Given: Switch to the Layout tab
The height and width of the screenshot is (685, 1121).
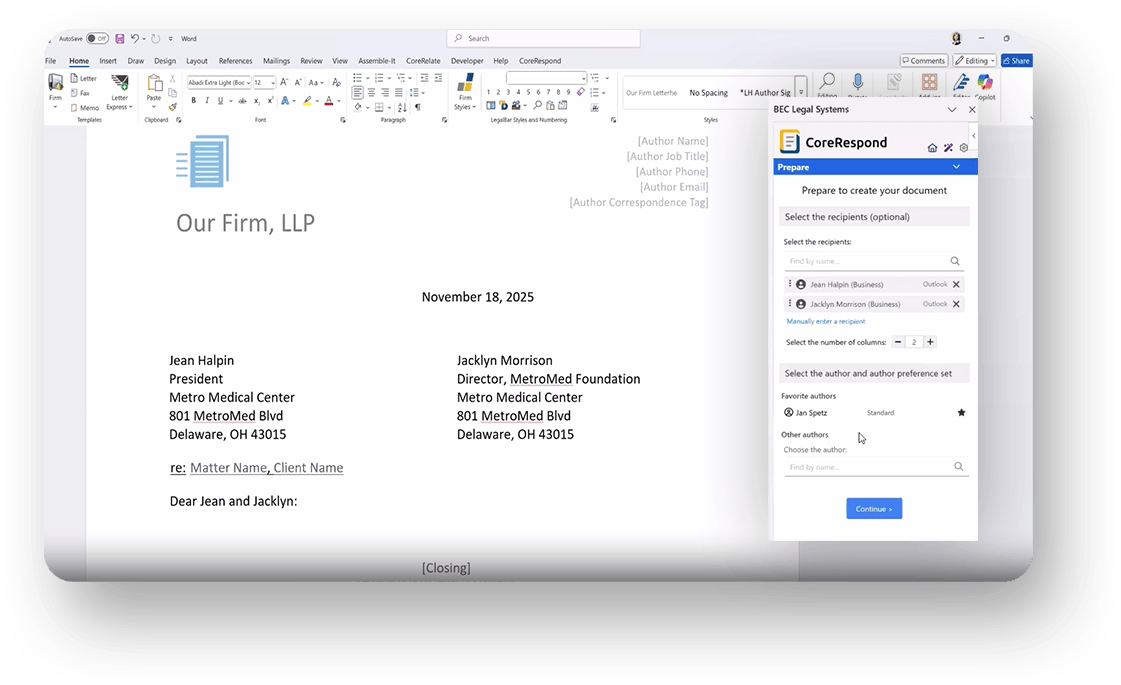Looking at the screenshot, I should [197, 61].
